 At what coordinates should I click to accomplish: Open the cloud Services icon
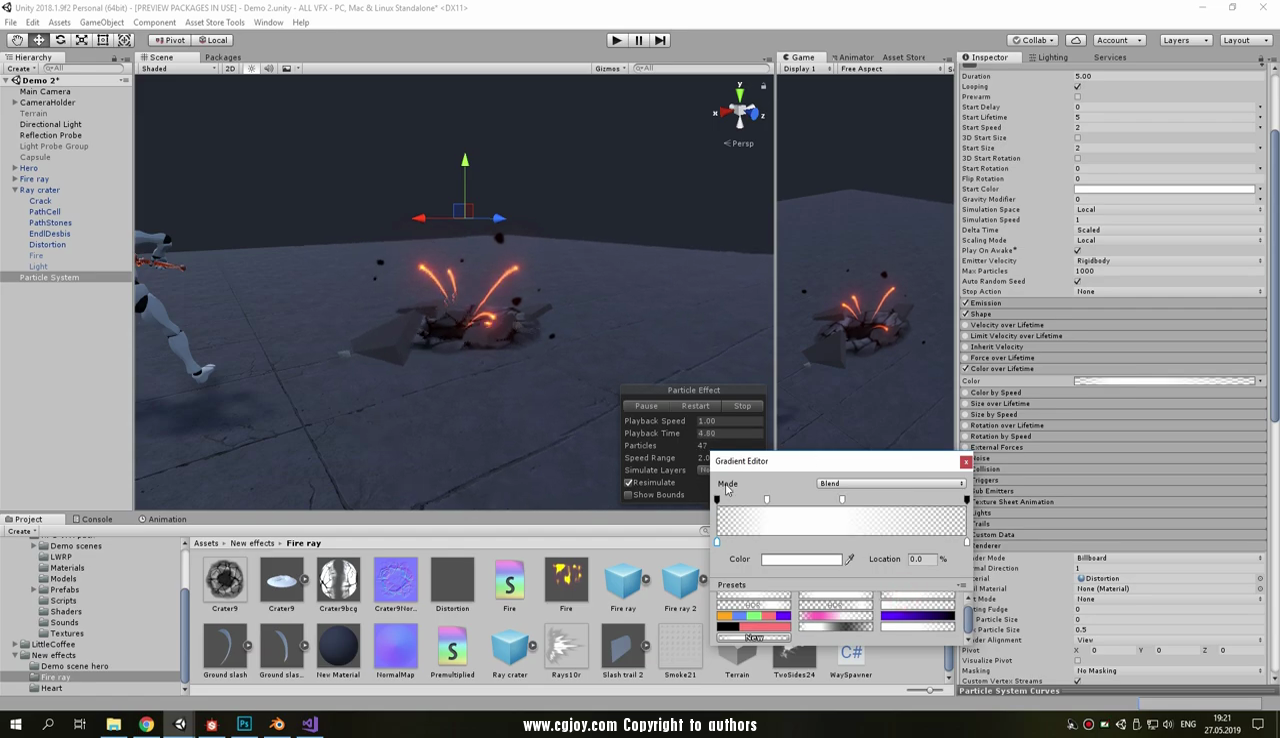tap(1076, 40)
